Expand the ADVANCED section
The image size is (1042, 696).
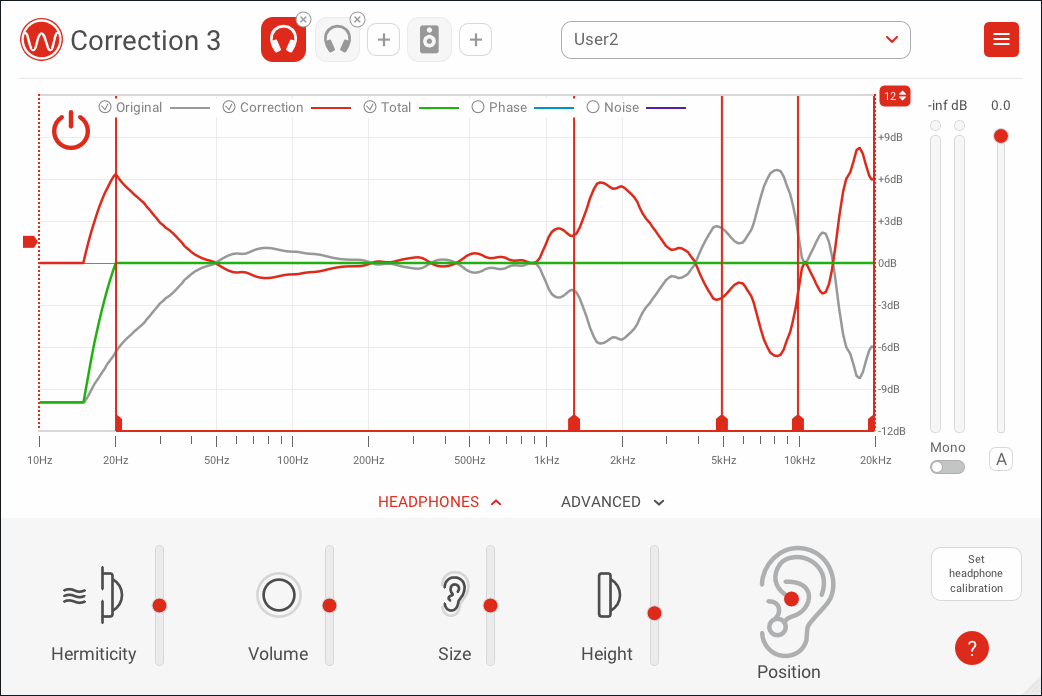tap(612, 502)
